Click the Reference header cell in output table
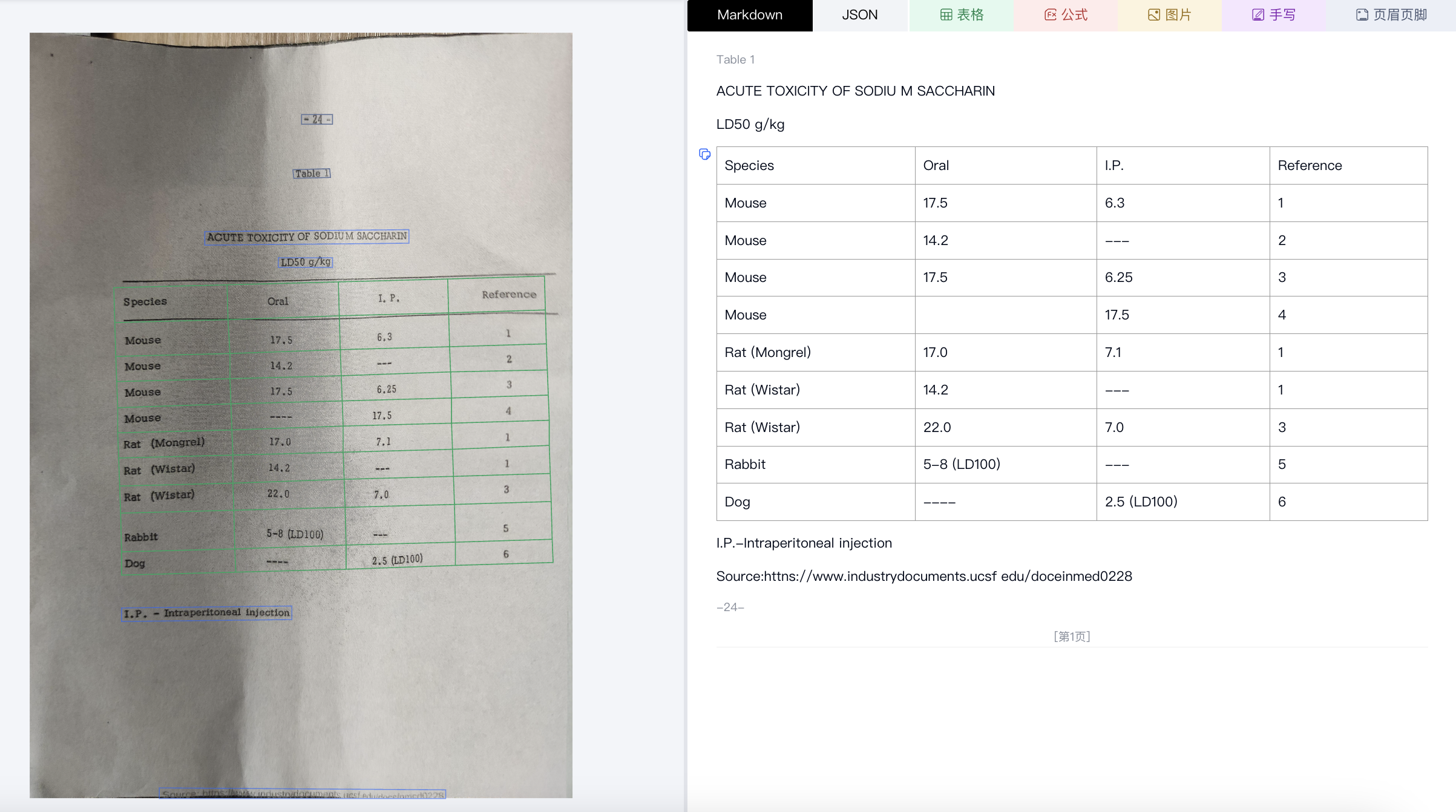1456x812 pixels. [x=1348, y=166]
